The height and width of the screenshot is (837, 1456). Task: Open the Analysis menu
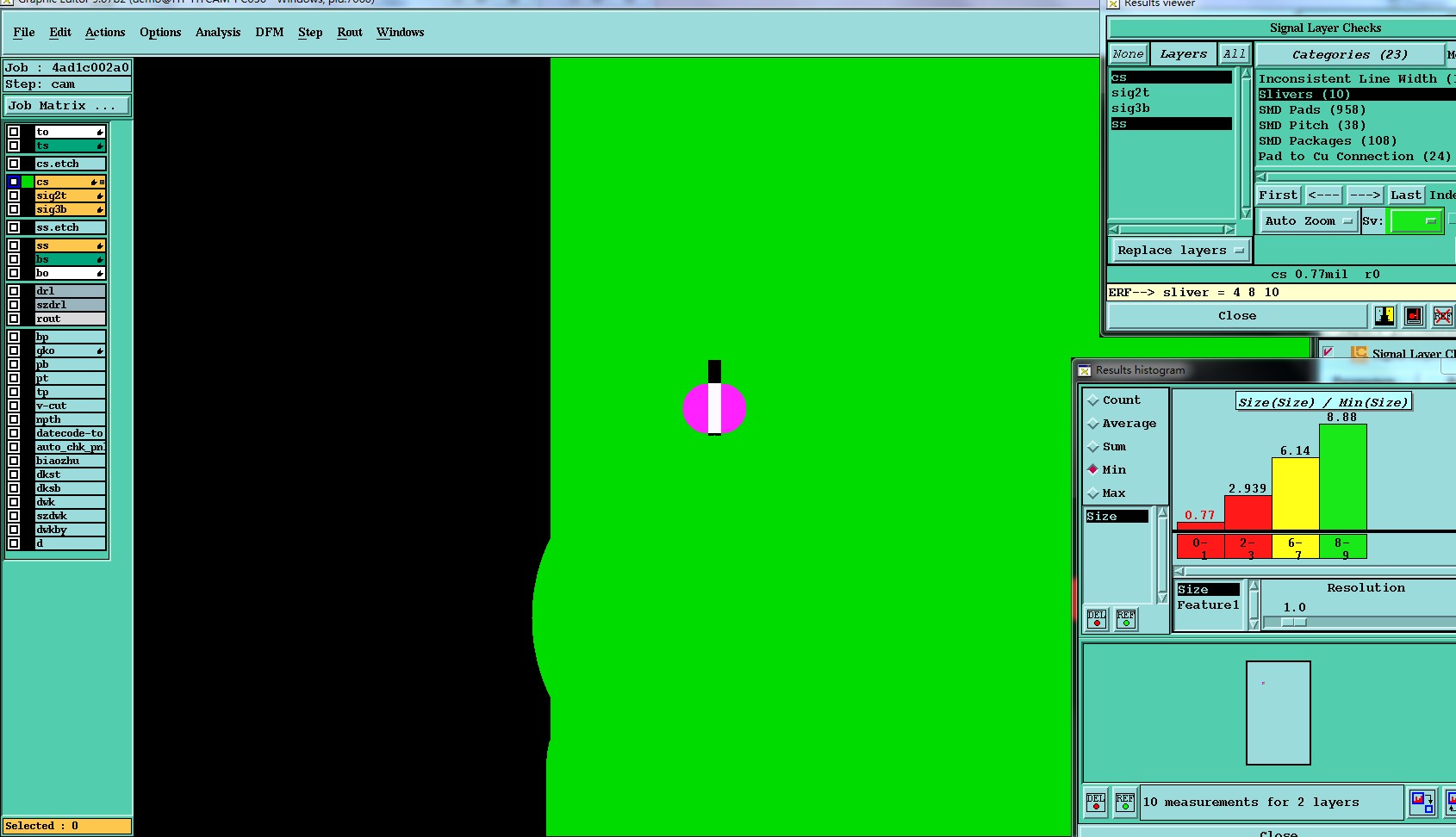(218, 33)
